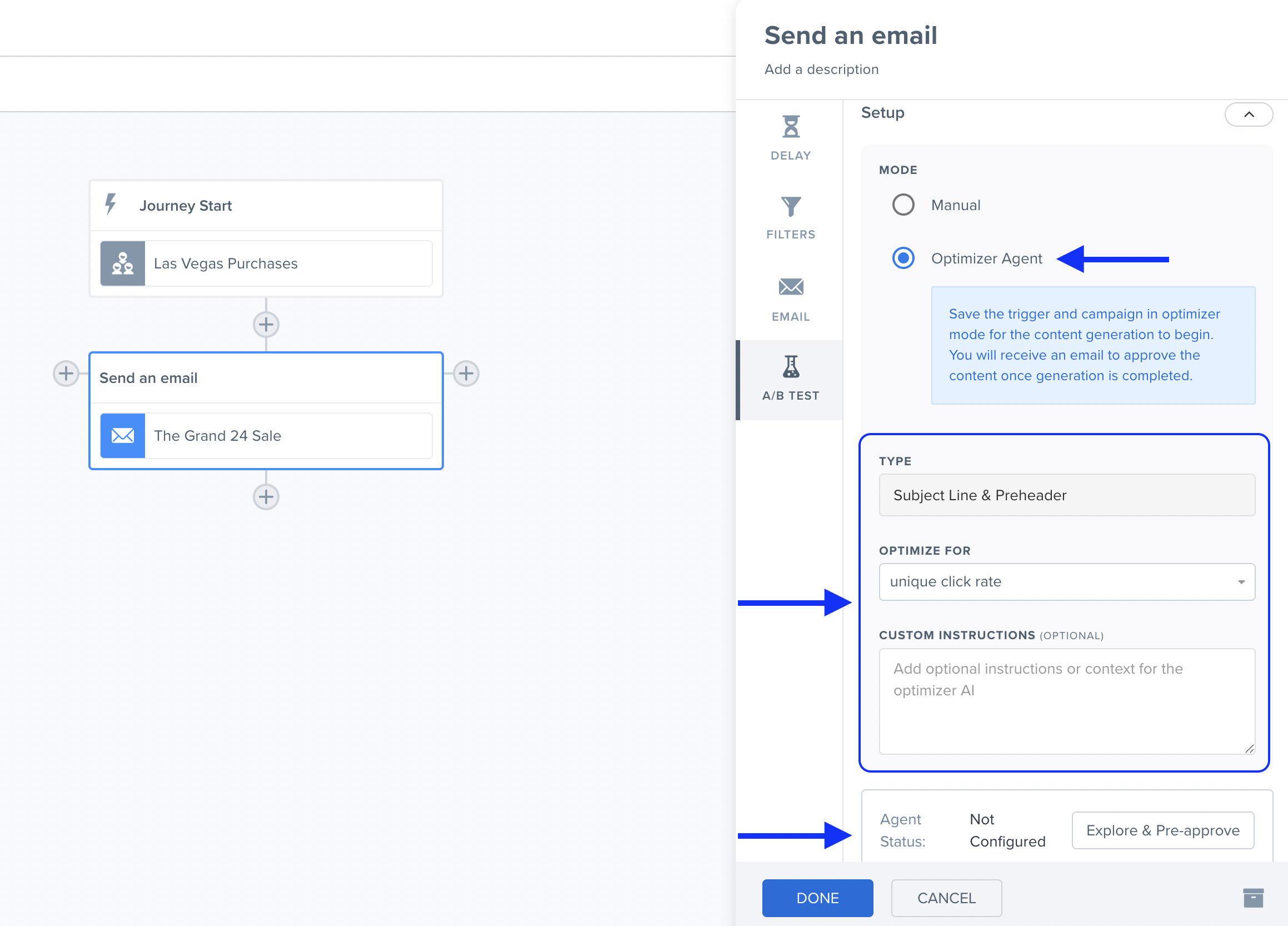Viewport: 1288px width, 926px height.
Task: Select the Optimizer Agent radio button
Action: [x=903, y=258]
